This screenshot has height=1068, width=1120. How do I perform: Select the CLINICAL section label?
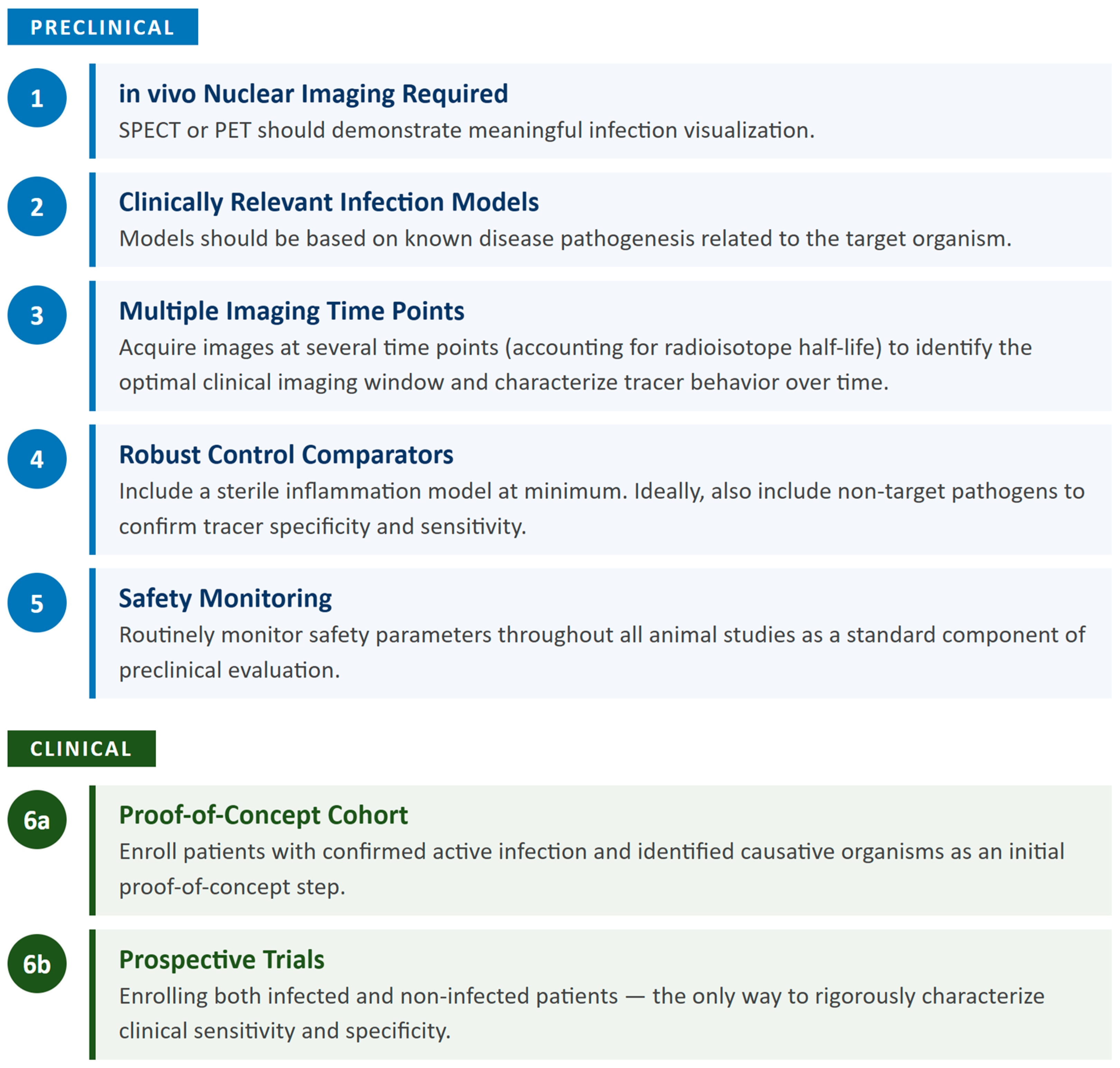82,749
